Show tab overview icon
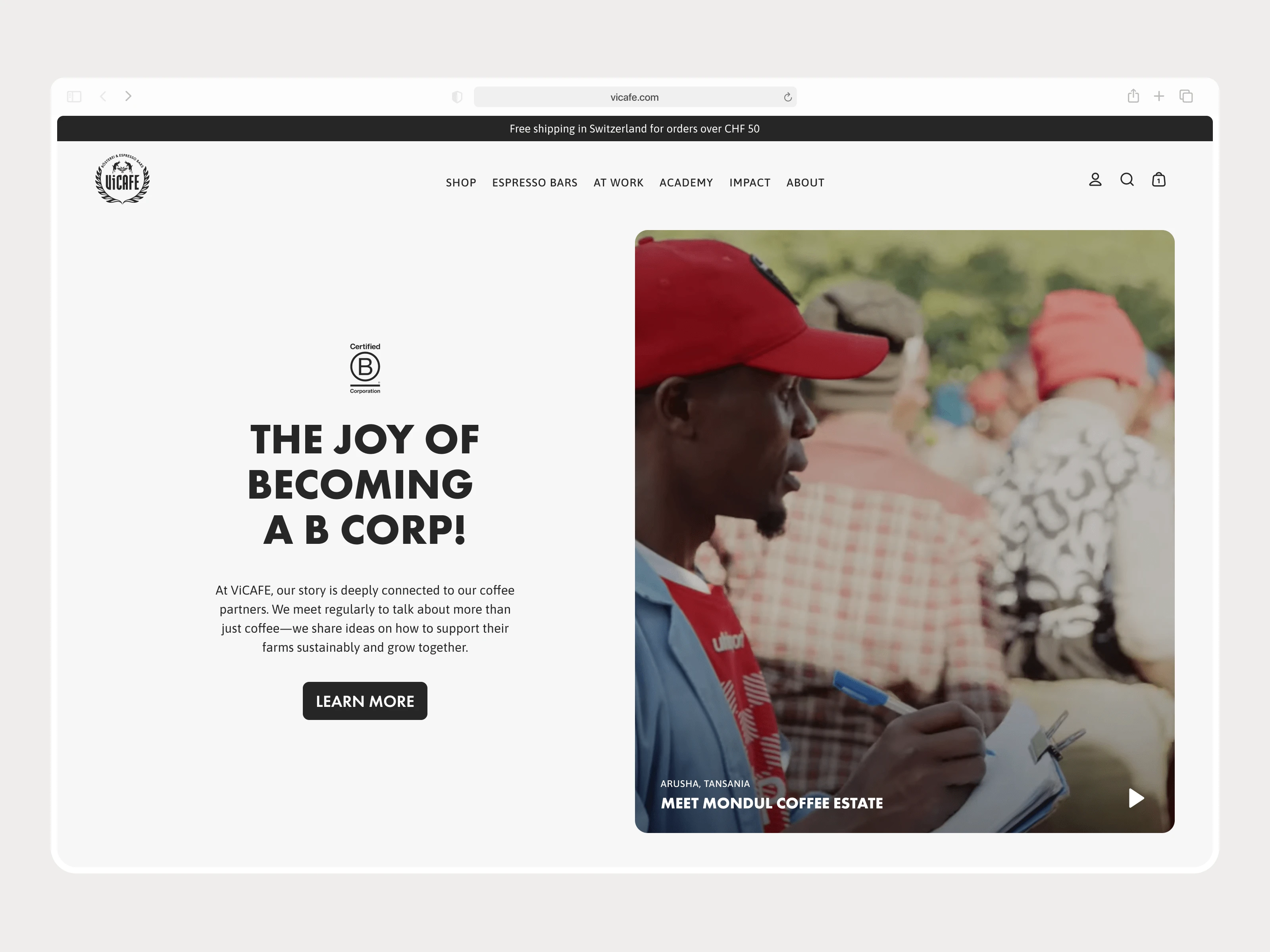This screenshot has width=1270, height=952. tap(1186, 96)
